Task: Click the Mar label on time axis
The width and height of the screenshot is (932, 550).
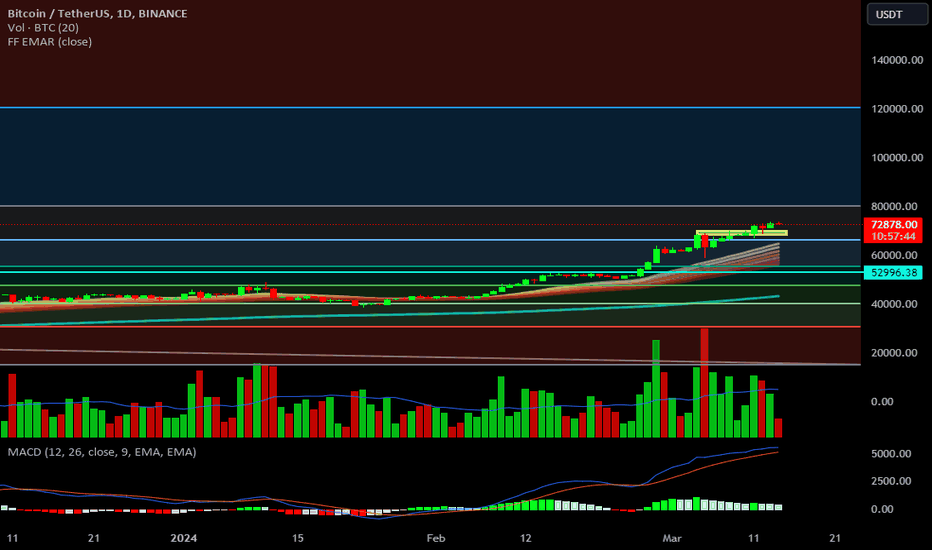Action: [x=672, y=538]
